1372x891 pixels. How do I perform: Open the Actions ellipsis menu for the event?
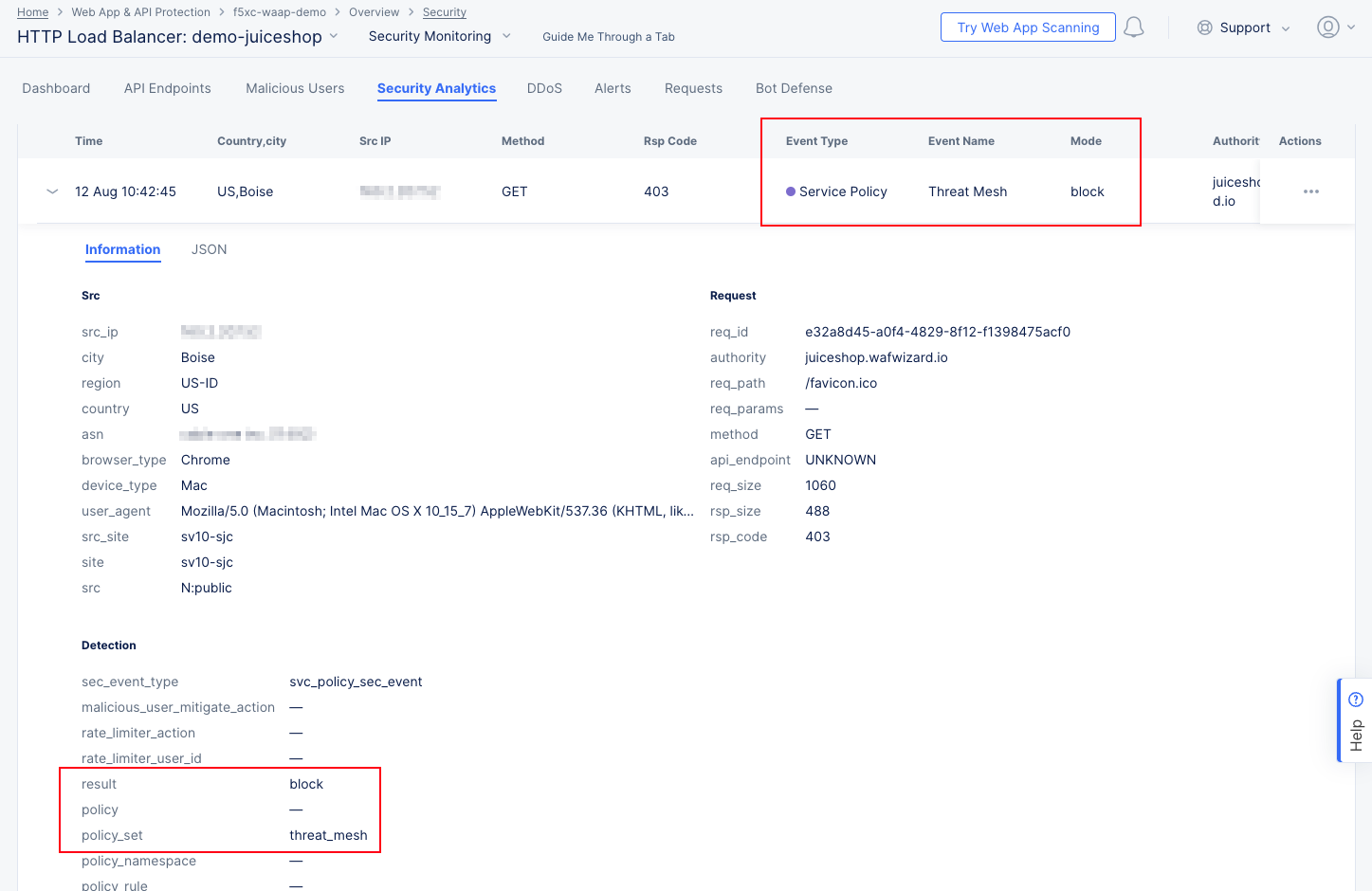[x=1310, y=191]
